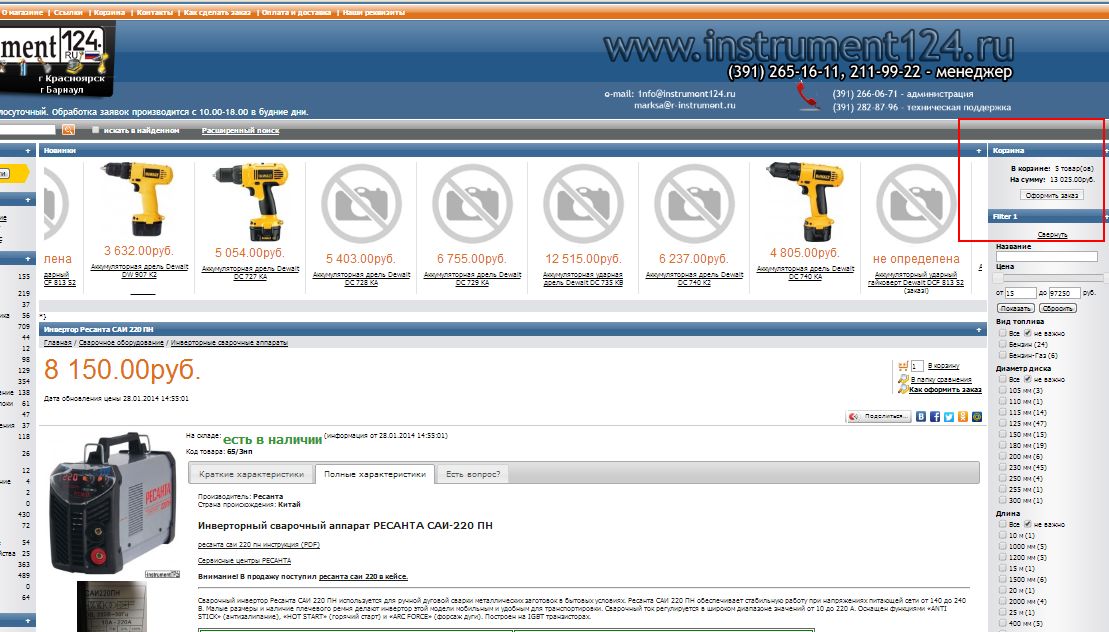This screenshot has height=632, width=1109.
Task: Open the Dewalt DC 727 KA drill image
Action: pyautogui.click(x=249, y=202)
